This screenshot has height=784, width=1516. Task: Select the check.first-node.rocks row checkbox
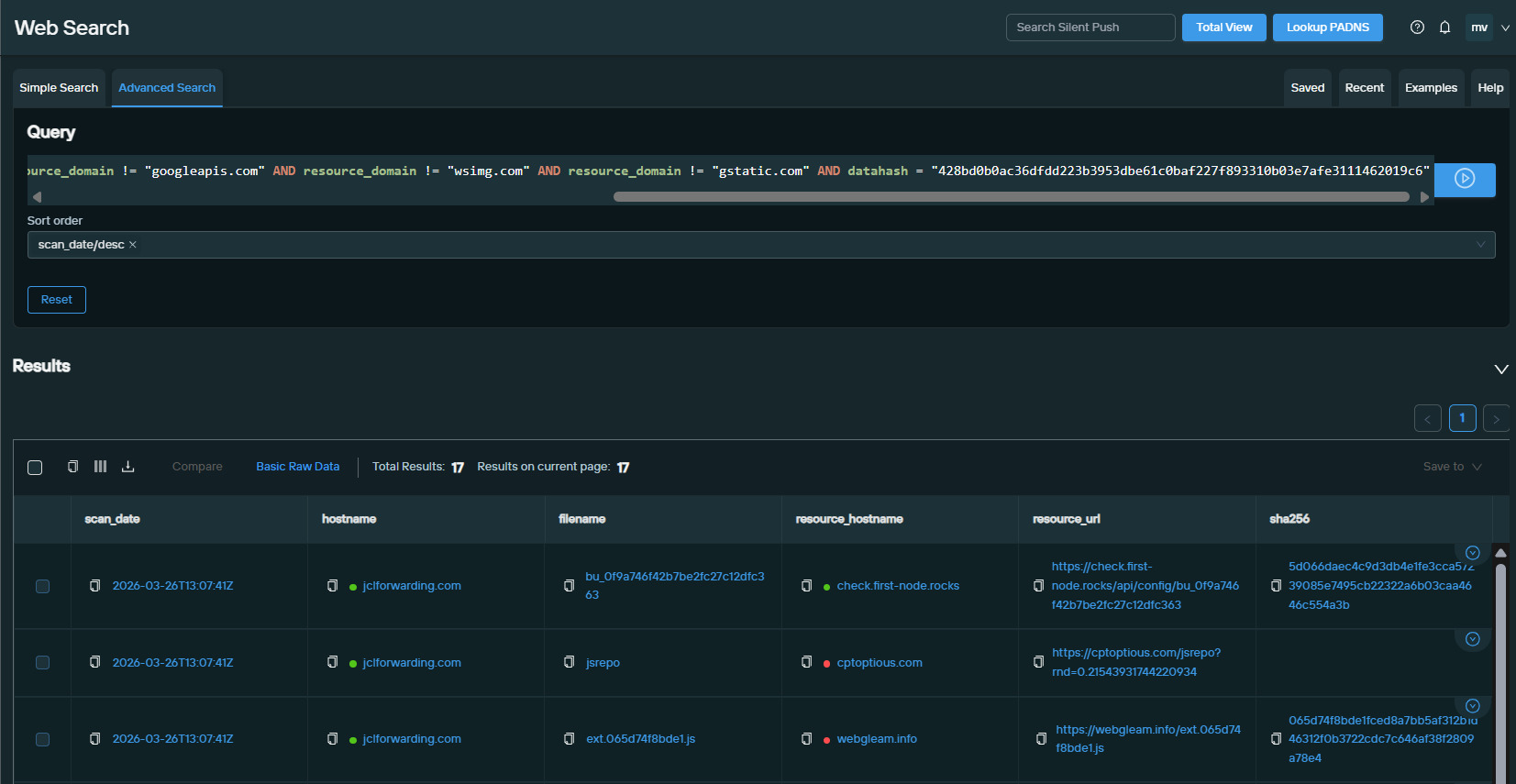42,586
